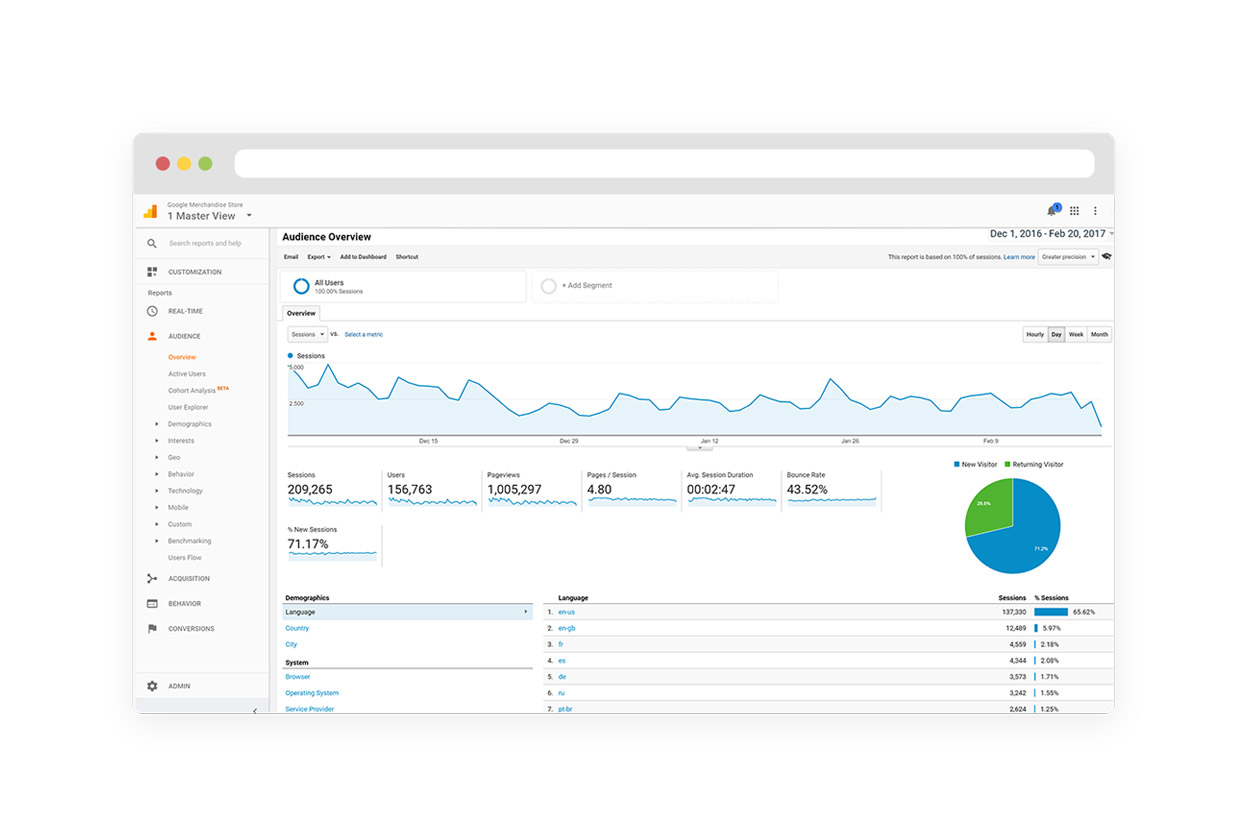
Task: Click the Behavior section icon
Action: tap(152, 603)
